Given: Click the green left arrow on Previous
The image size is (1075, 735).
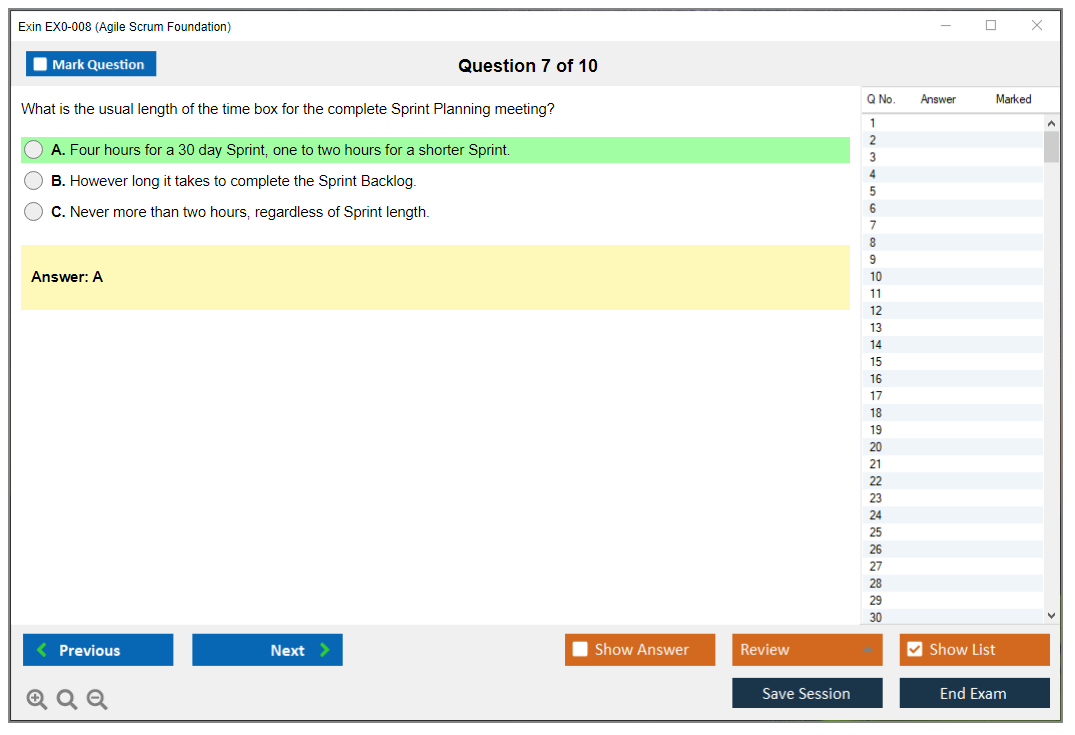Looking at the screenshot, I should [42, 650].
